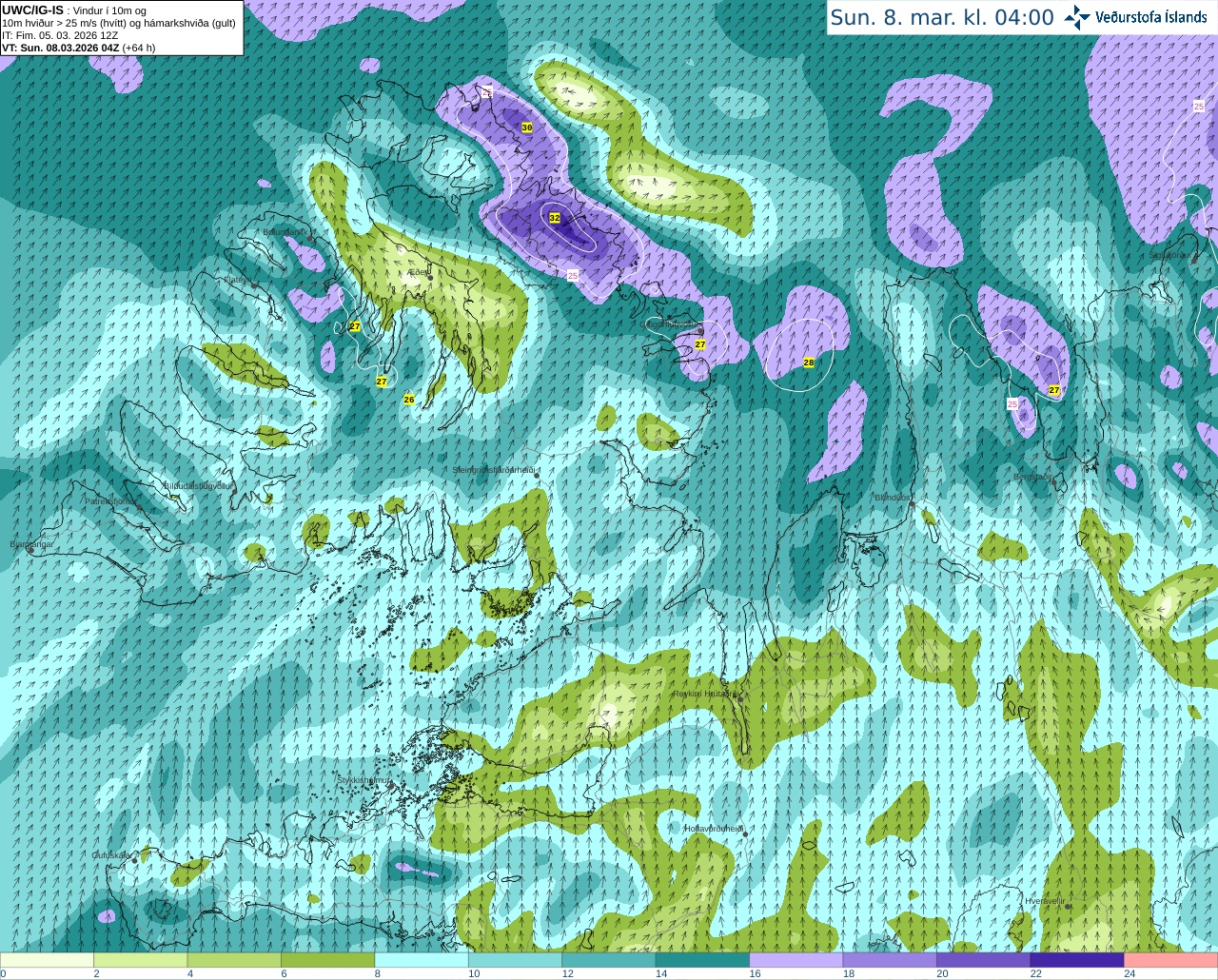
Task: Click the legend scale number 16
Action: click(755, 973)
